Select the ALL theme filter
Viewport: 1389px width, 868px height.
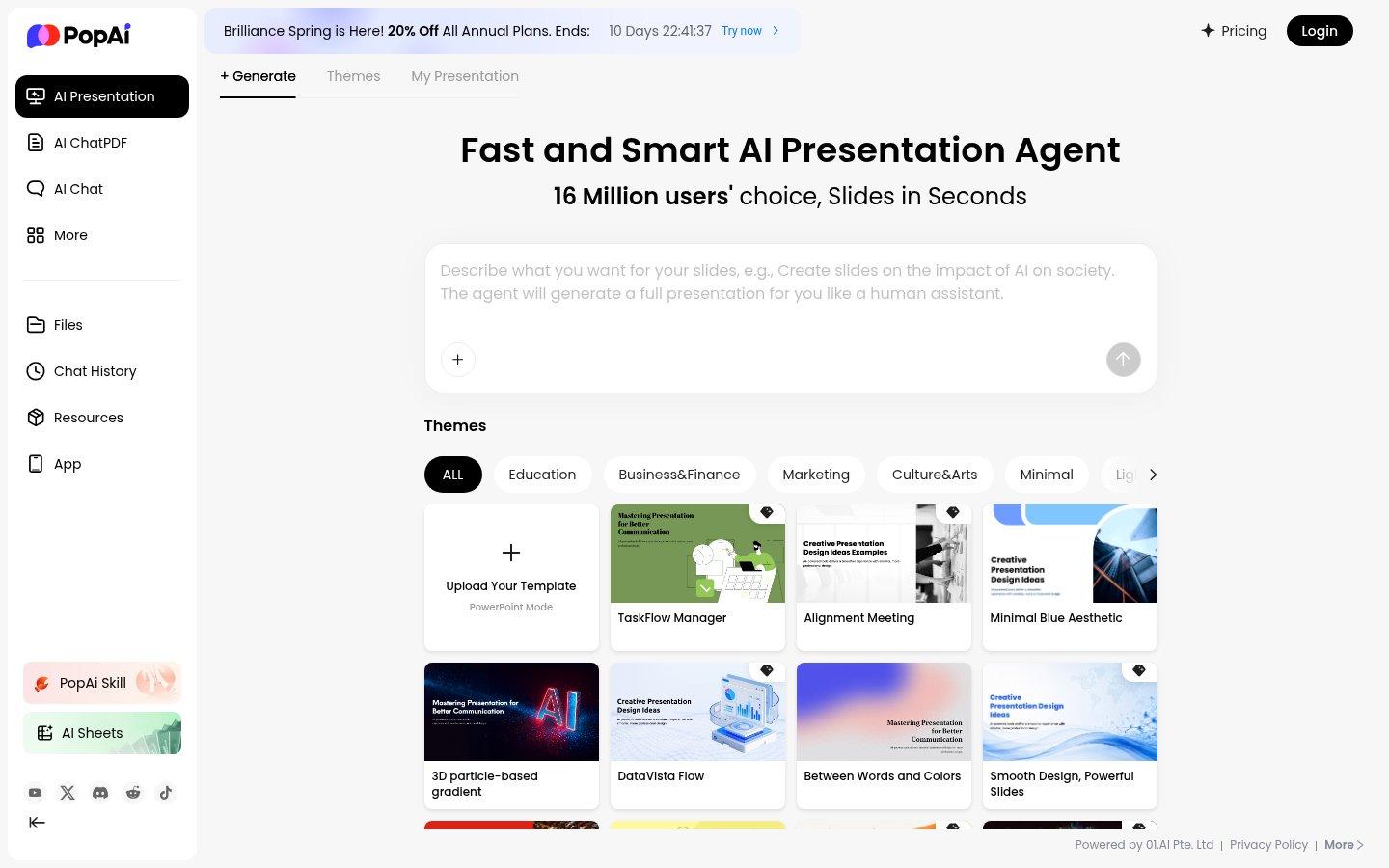click(x=453, y=475)
